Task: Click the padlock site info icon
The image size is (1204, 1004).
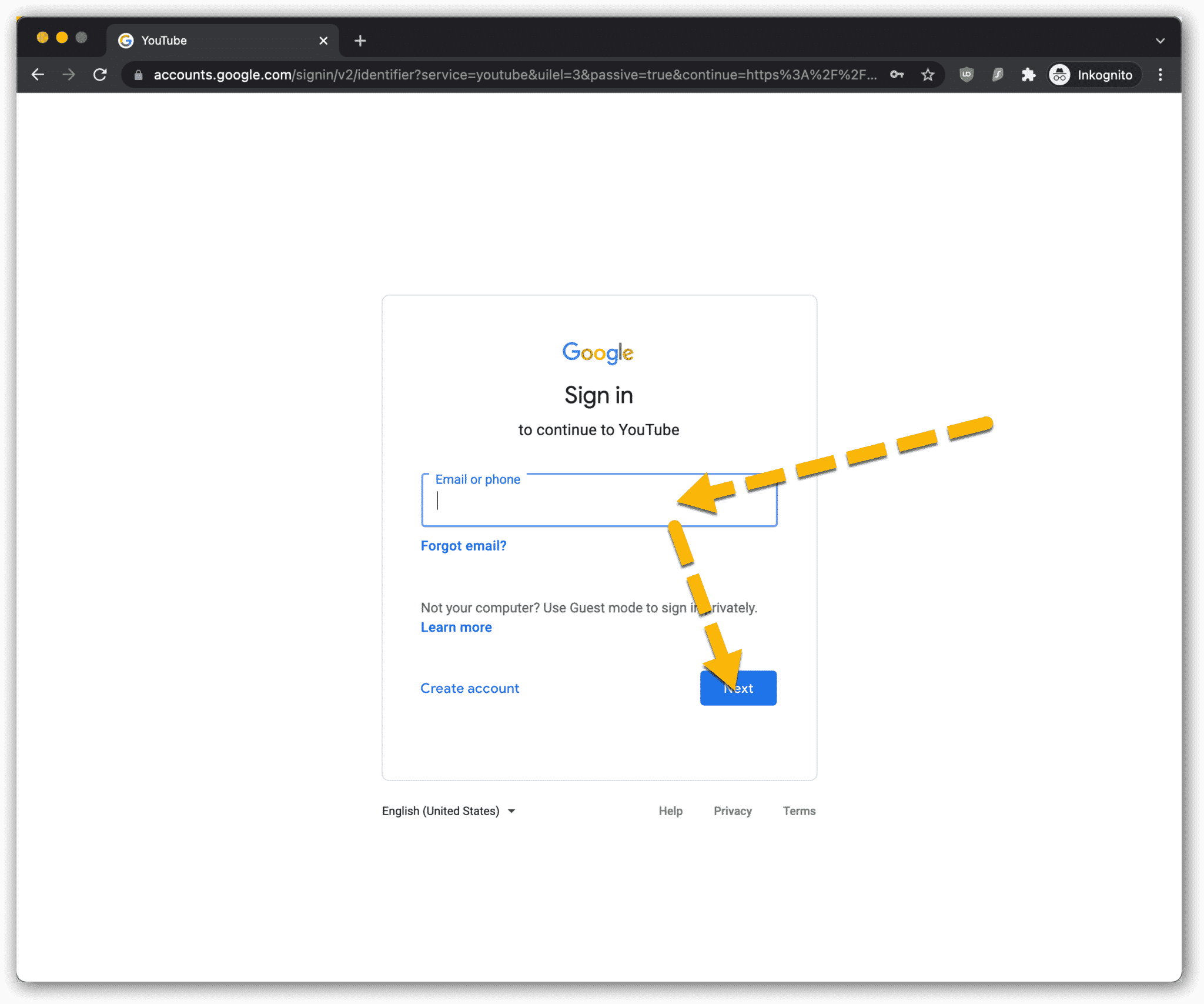Action: pos(139,75)
